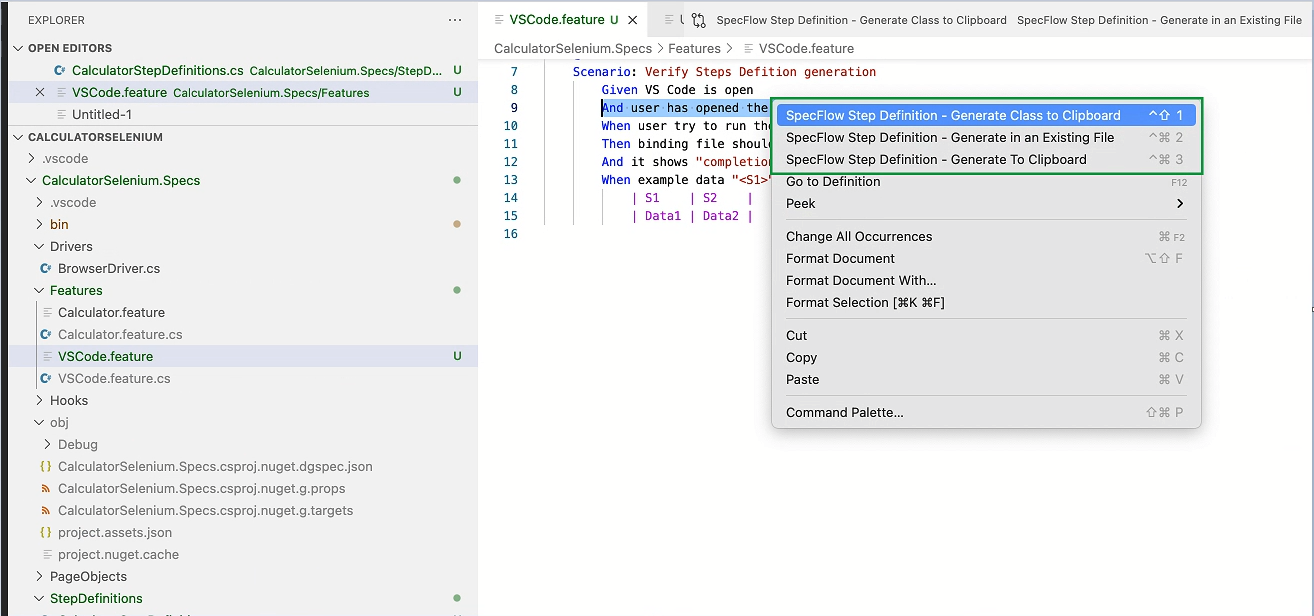
Task: Click CalculatorSelenium.Specs breadcrumb segment
Action: click(573, 48)
